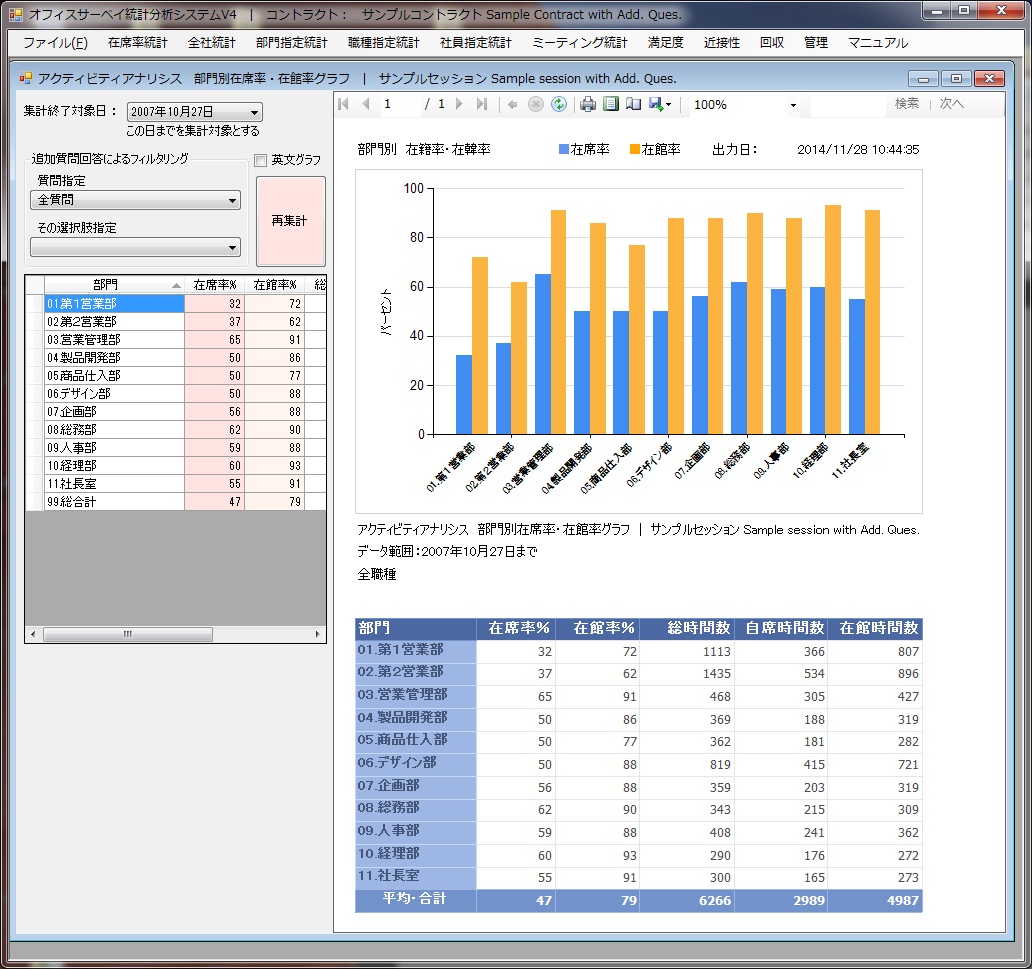The height and width of the screenshot is (969, 1032).
Task: Open the ファイル(F) menu
Action: pos(55,43)
